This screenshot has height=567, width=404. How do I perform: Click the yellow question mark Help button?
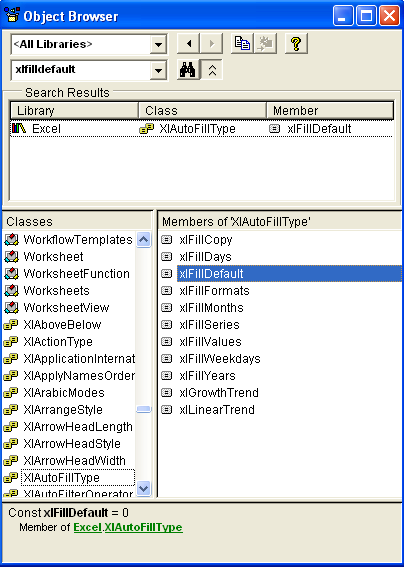tap(296, 44)
